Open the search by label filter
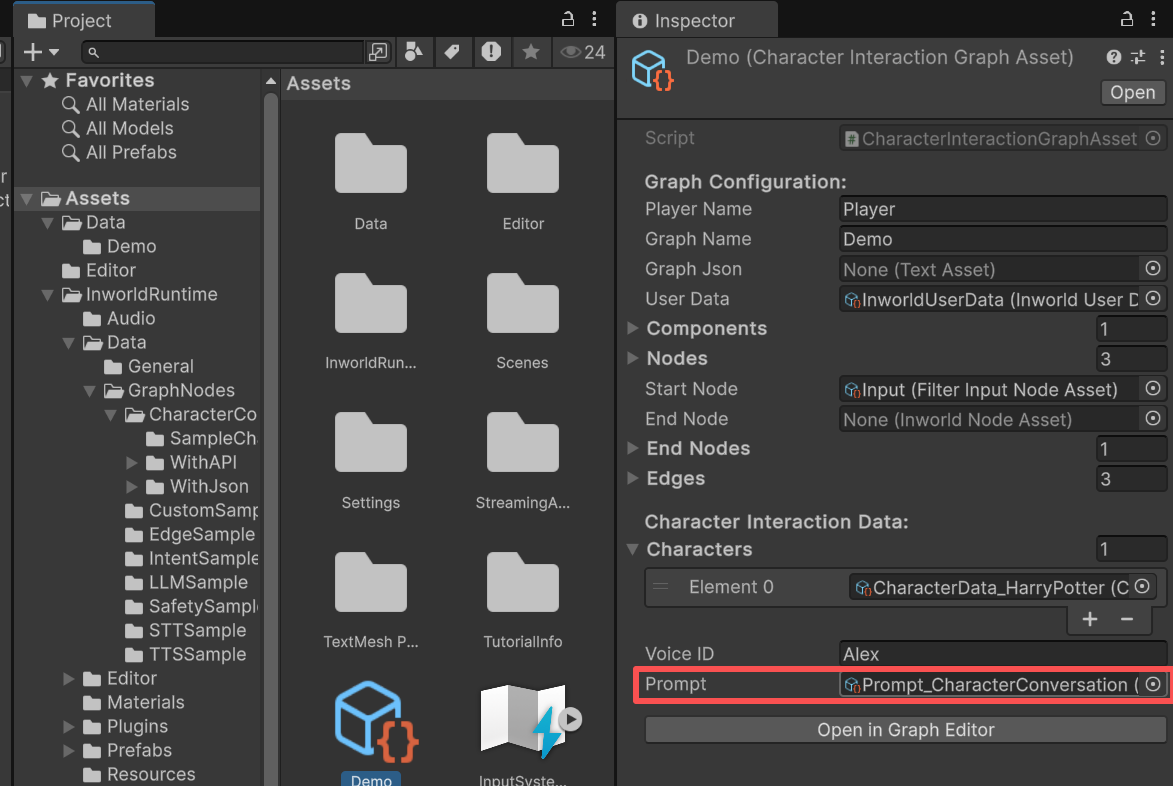Viewport: 1173px width, 786px height. point(452,52)
